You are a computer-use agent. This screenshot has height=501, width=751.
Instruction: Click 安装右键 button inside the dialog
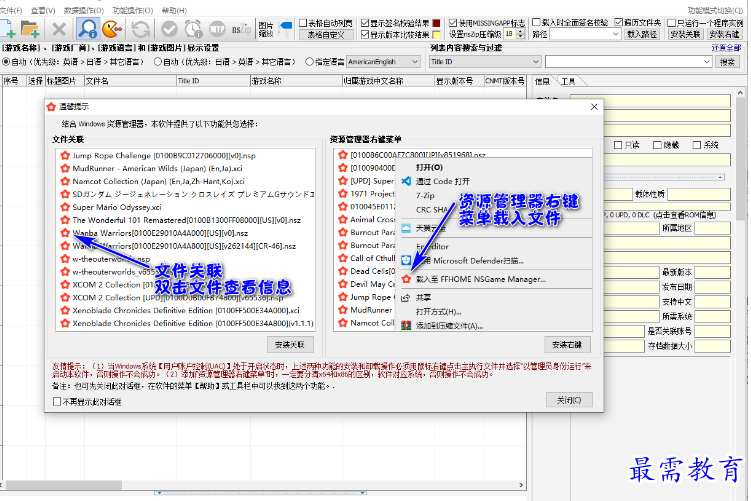point(567,344)
